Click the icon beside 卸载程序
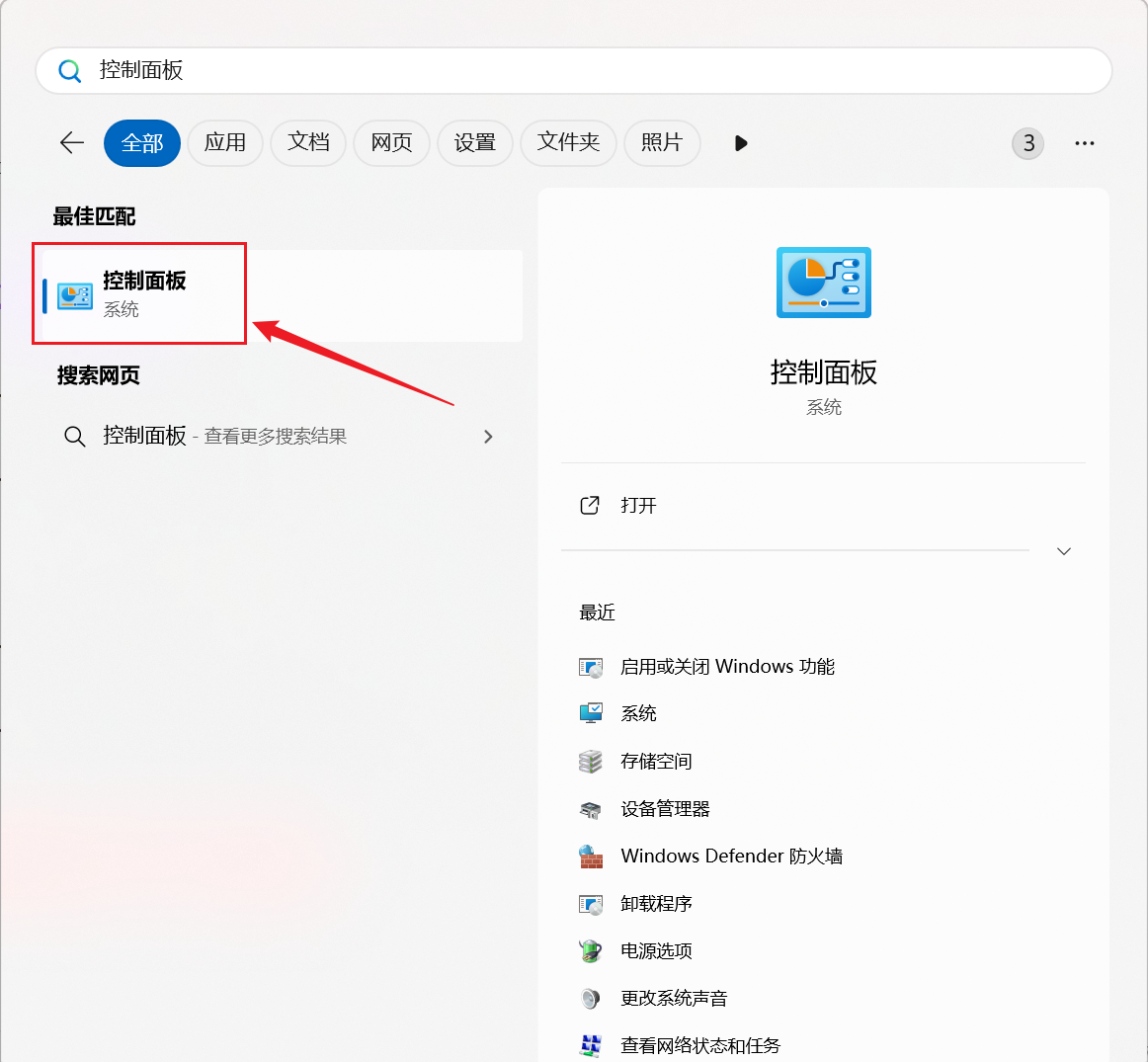Screen dimensions: 1148x1062 (591, 904)
